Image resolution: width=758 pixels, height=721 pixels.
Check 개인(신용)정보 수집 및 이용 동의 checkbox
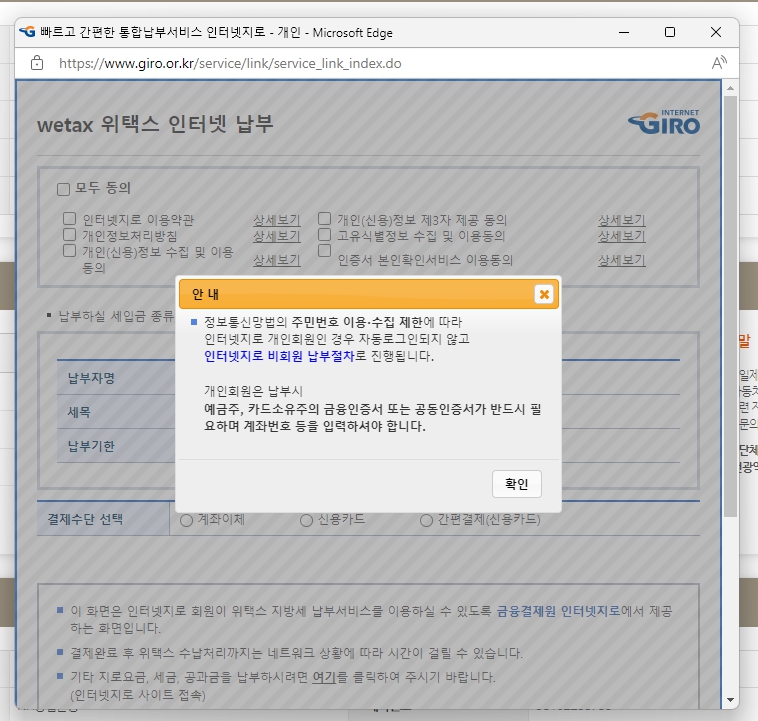click(70, 250)
